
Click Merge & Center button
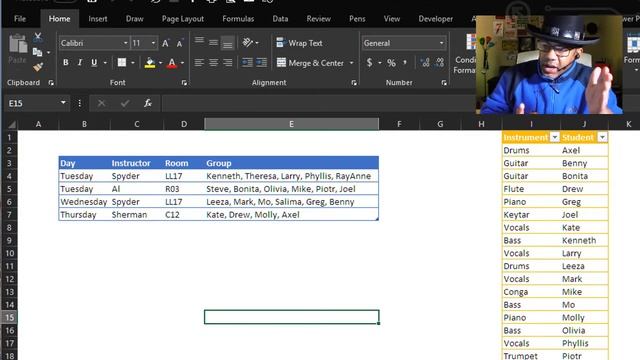click(x=310, y=63)
